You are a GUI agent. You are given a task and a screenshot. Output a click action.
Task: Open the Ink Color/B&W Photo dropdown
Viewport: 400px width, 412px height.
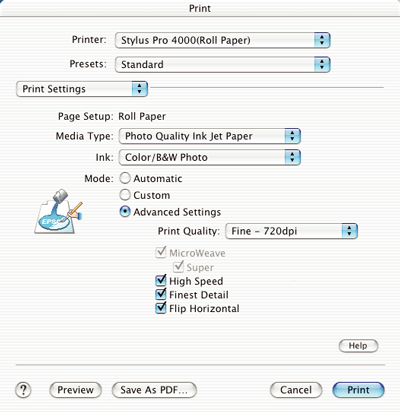point(210,157)
